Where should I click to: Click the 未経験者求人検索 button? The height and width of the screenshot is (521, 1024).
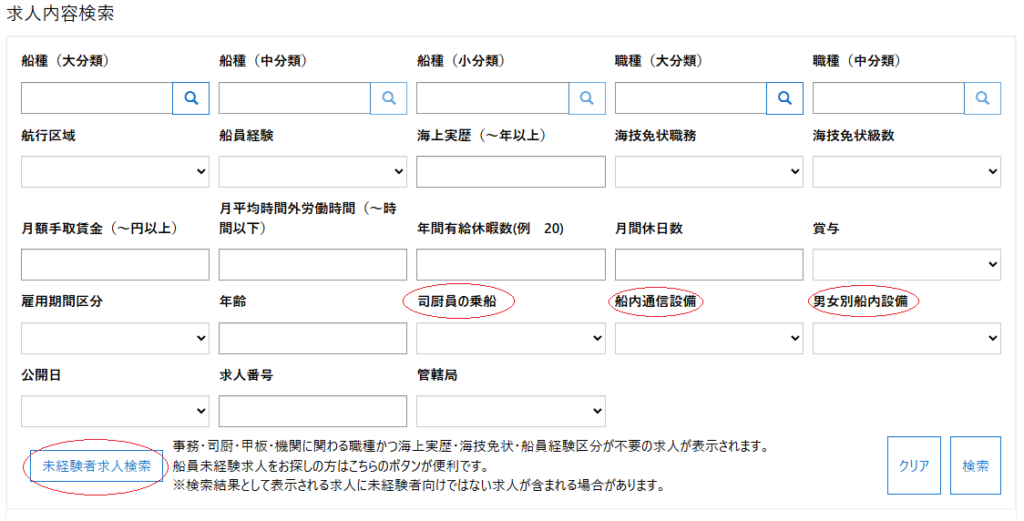tap(97, 466)
